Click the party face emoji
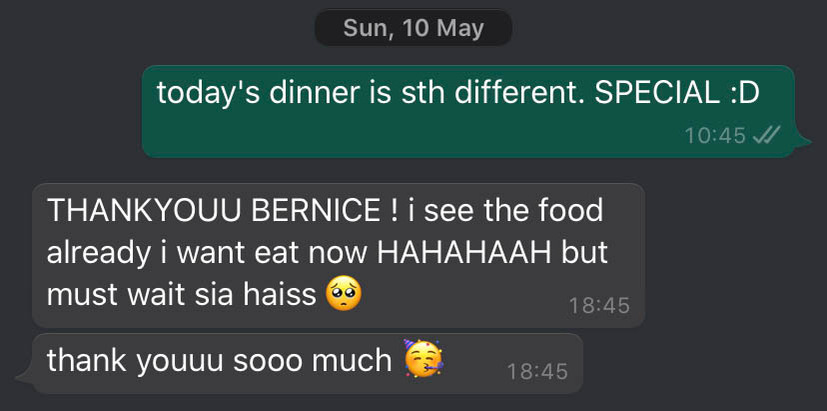Screen dimensions: 827x411 pos(423,359)
